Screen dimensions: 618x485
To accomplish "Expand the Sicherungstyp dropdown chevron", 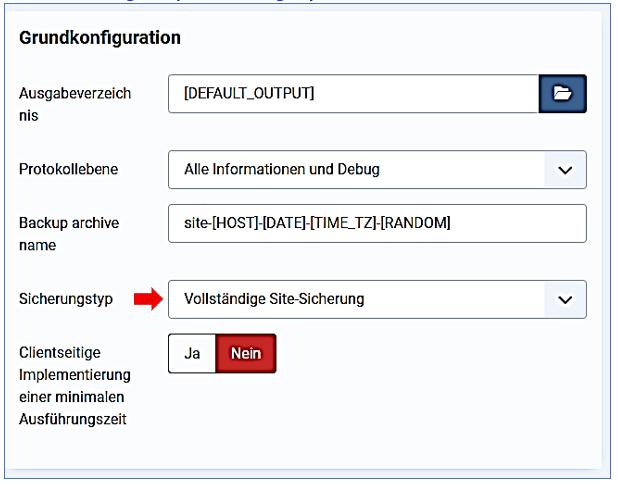I will [564, 299].
